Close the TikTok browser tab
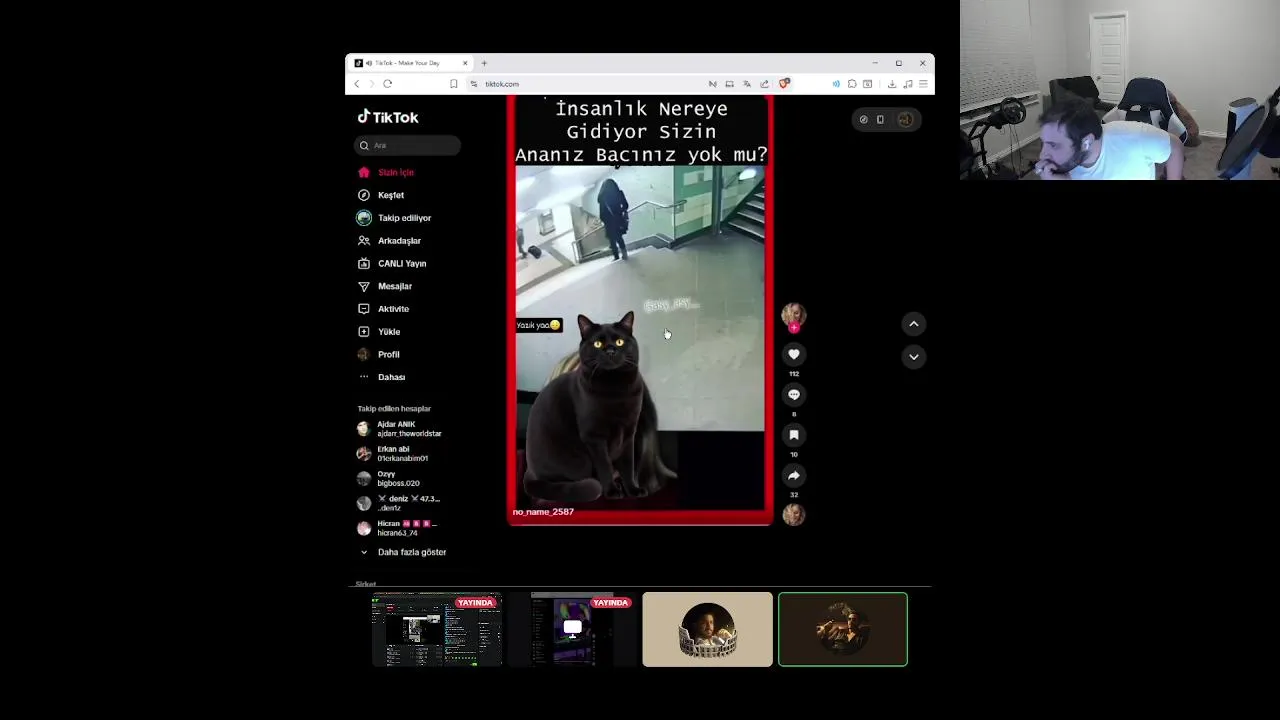Viewport: 1280px width, 720px height. pyautogui.click(x=465, y=63)
